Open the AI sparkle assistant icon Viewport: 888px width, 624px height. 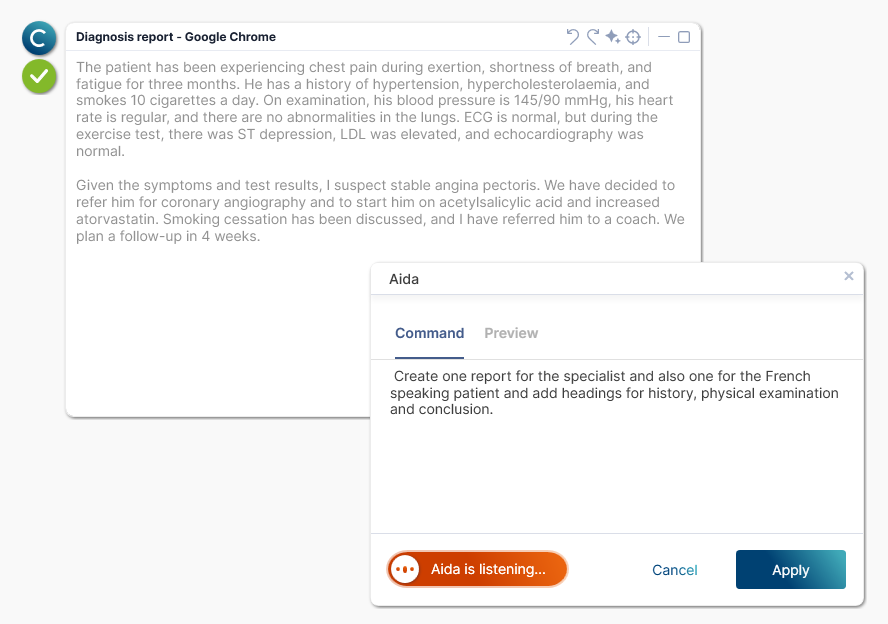(613, 37)
